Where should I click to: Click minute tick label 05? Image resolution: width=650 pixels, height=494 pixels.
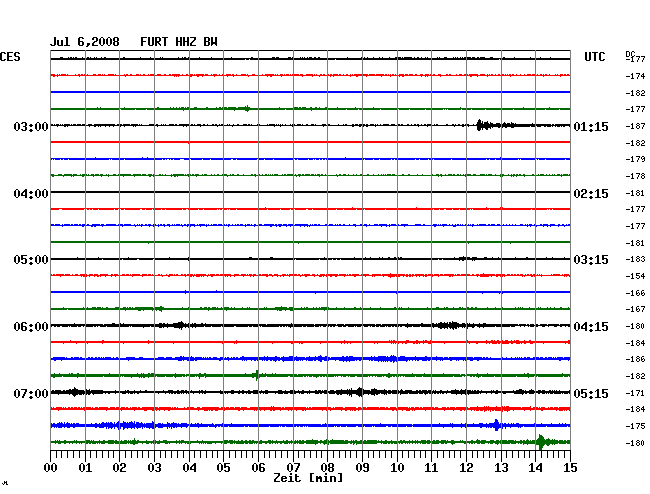coord(223,468)
